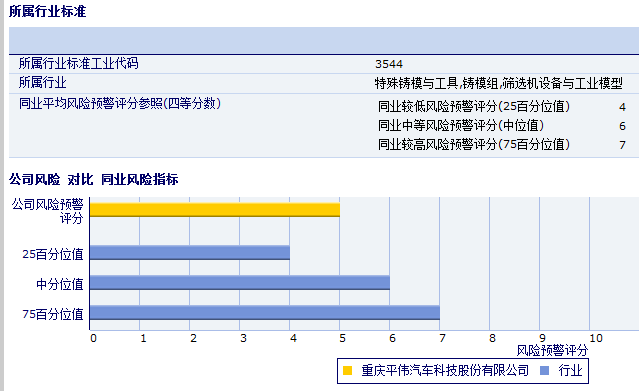This screenshot has width=643, height=391.
Task: Click the yellow company legend swatch
Action: coord(347,370)
